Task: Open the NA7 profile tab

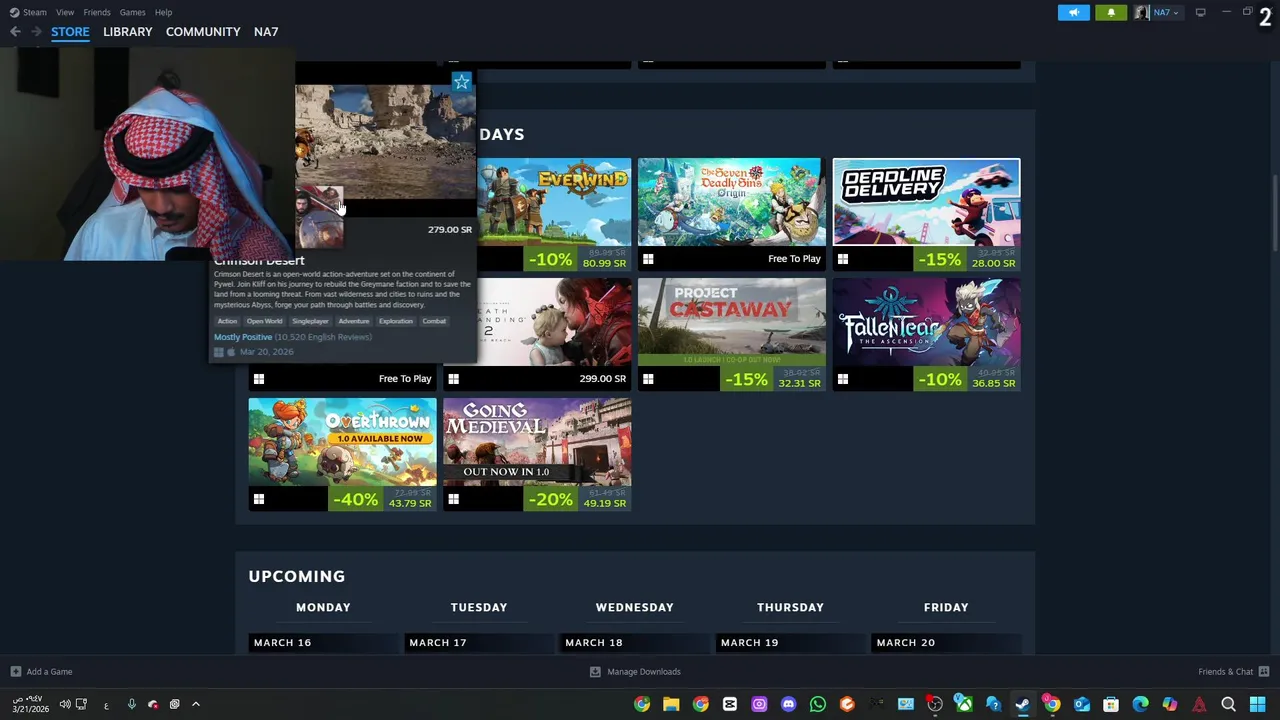Action: click(266, 32)
